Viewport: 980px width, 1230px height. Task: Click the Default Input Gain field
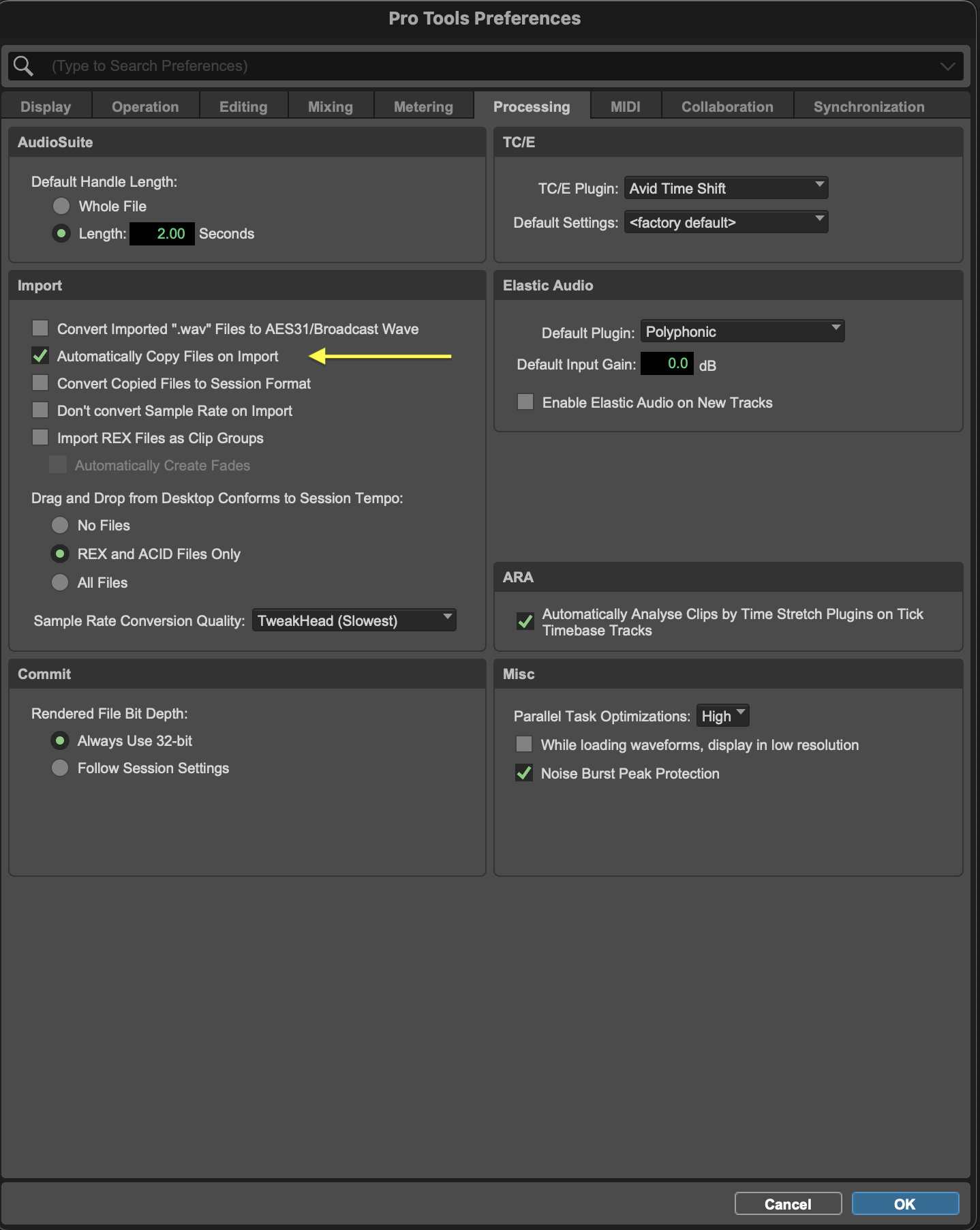tap(667, 363)
